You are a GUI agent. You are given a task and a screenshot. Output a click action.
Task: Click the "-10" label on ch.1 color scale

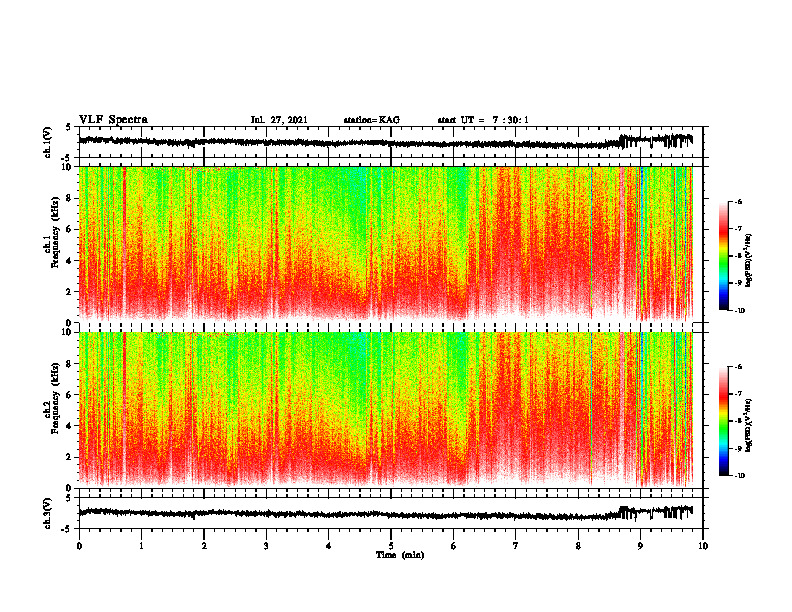739,310
